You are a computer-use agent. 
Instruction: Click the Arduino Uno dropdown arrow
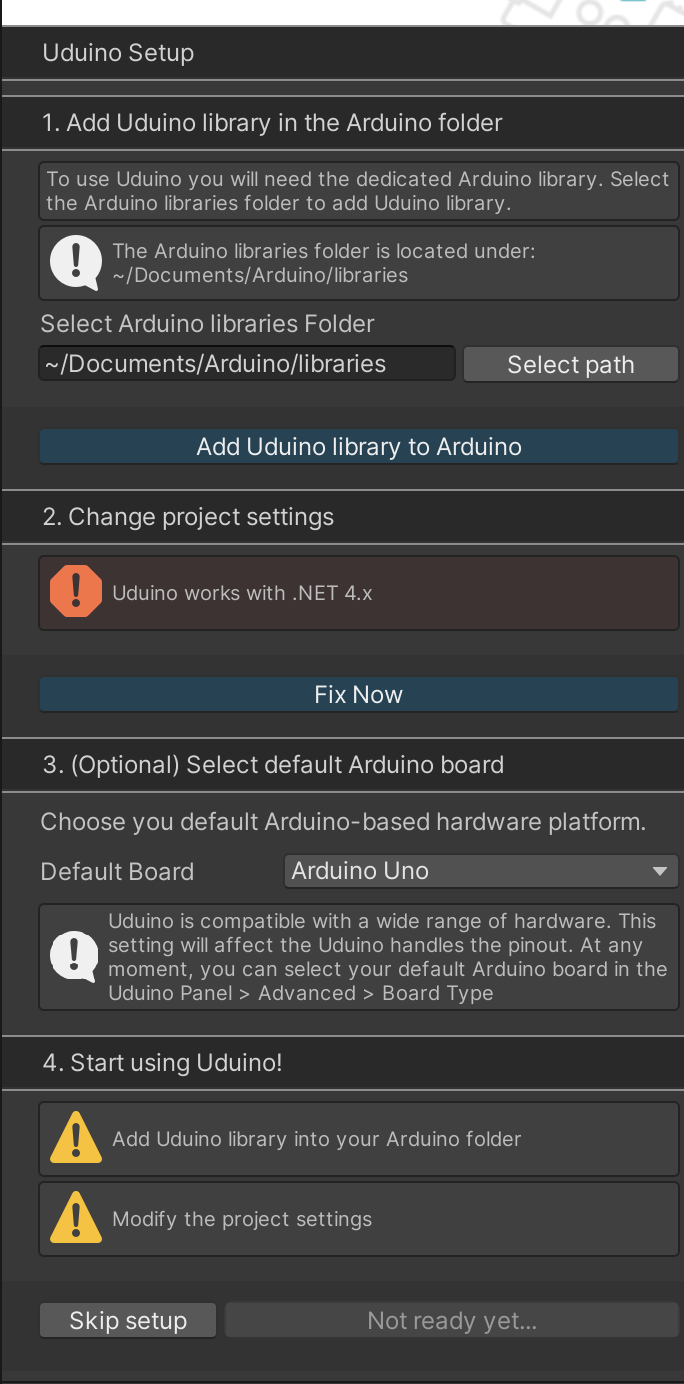(659, 871)
